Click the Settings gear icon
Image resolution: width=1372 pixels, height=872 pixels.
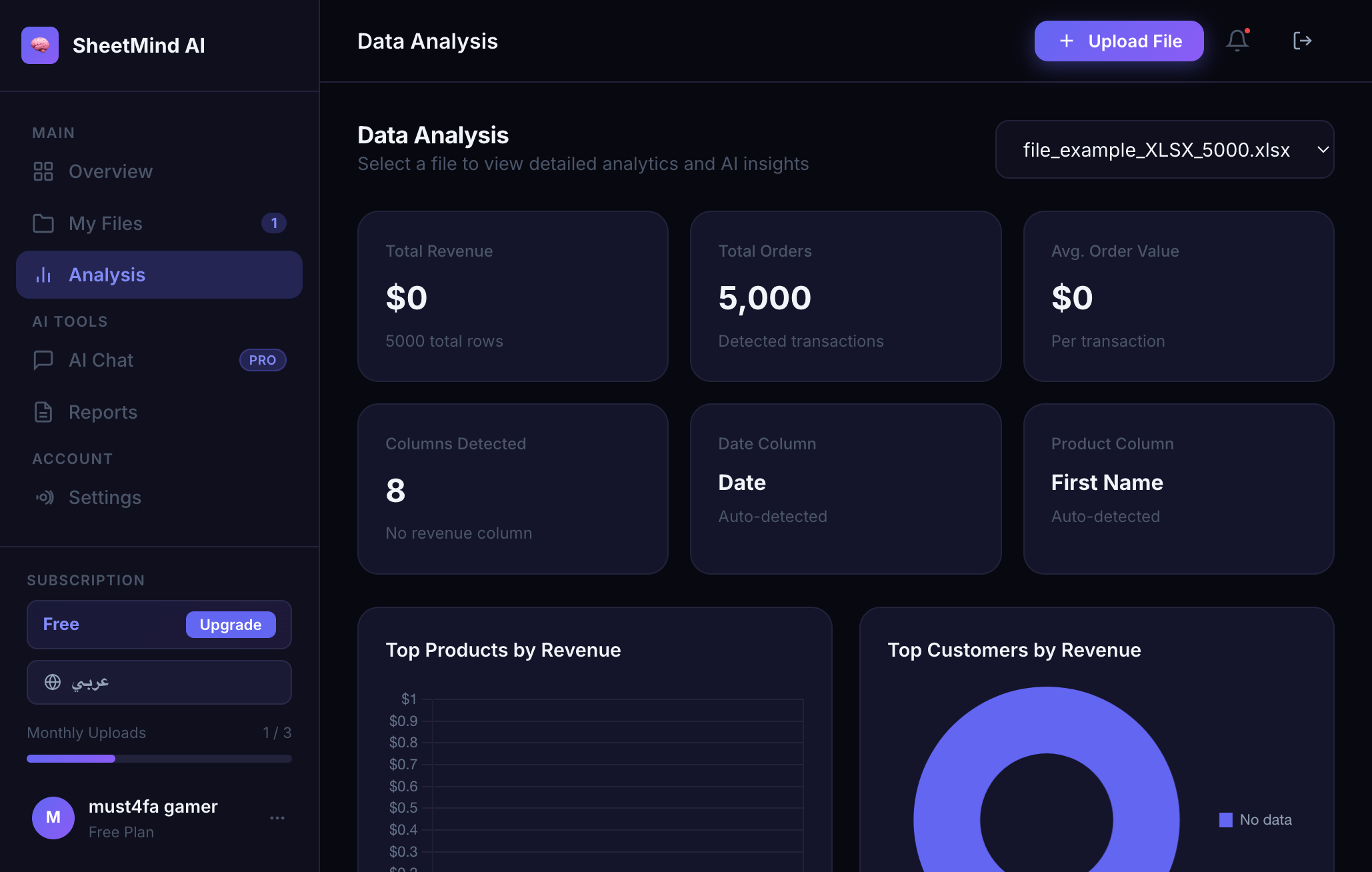coord(45,497)
